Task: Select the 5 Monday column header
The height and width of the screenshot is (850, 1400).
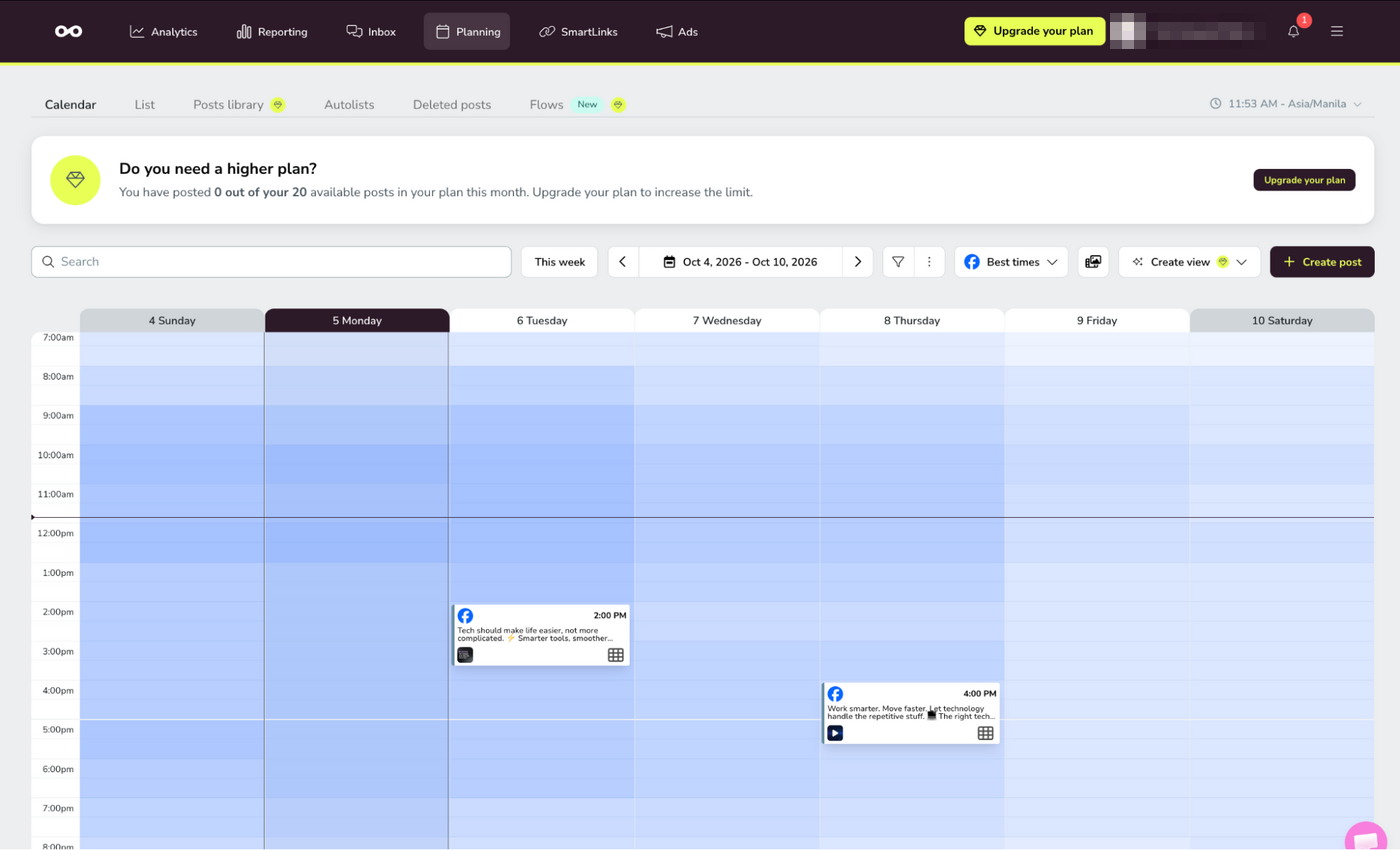Action: coord(357,320)
